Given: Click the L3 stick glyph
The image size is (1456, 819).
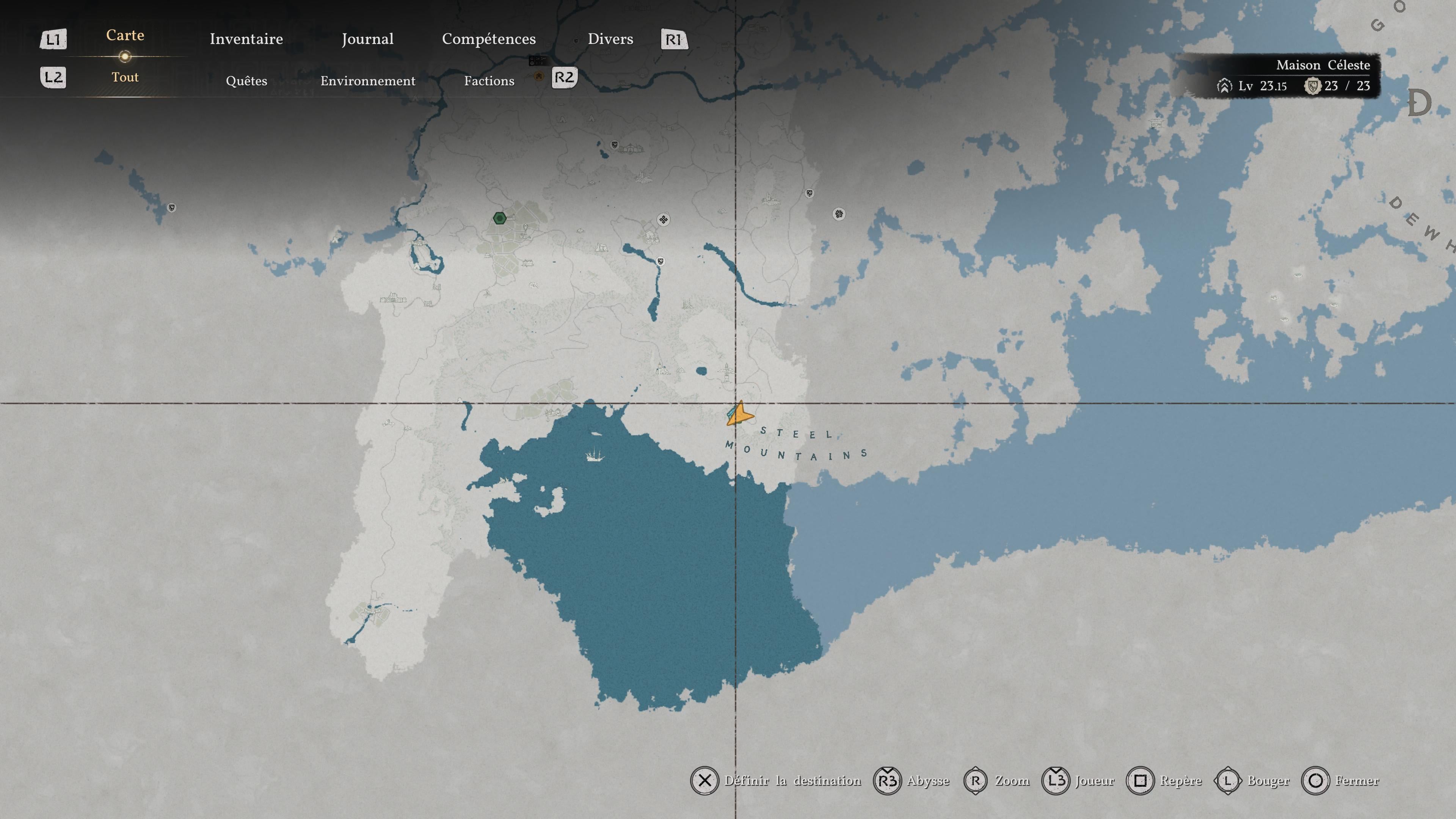Looking at the screenshot, I should pos(1056,781).
